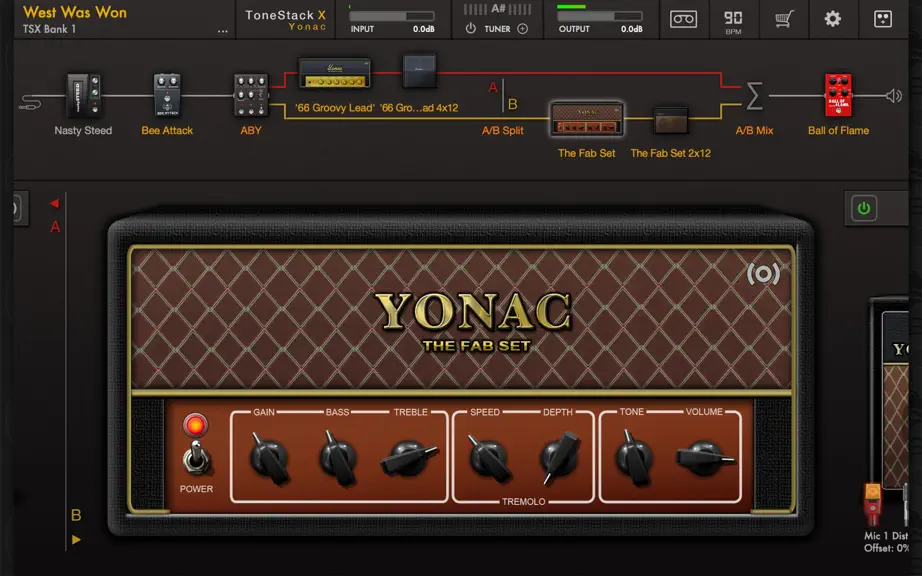Open the shopping cart store
Screen dimensions: 922x576
coord(783,19)
